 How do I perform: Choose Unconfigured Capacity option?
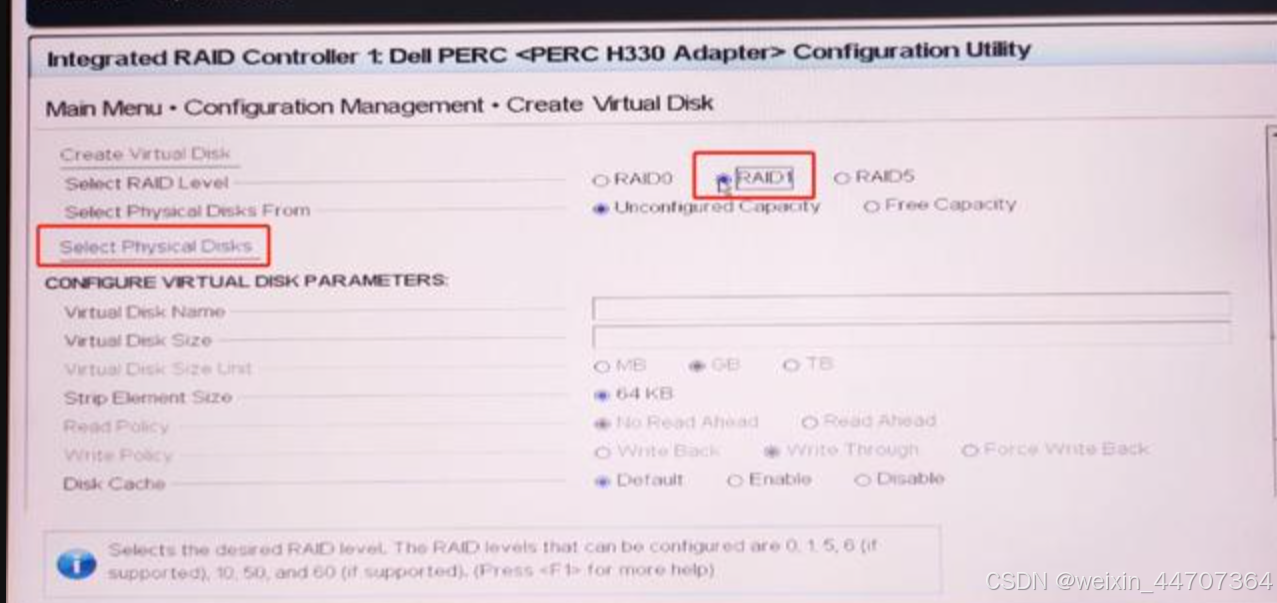click(601, 209)
